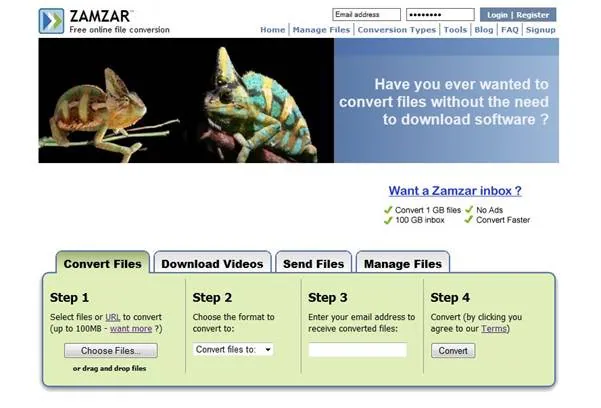Click the Step 1 heading
601x408 pixels.
pos(69,298)
